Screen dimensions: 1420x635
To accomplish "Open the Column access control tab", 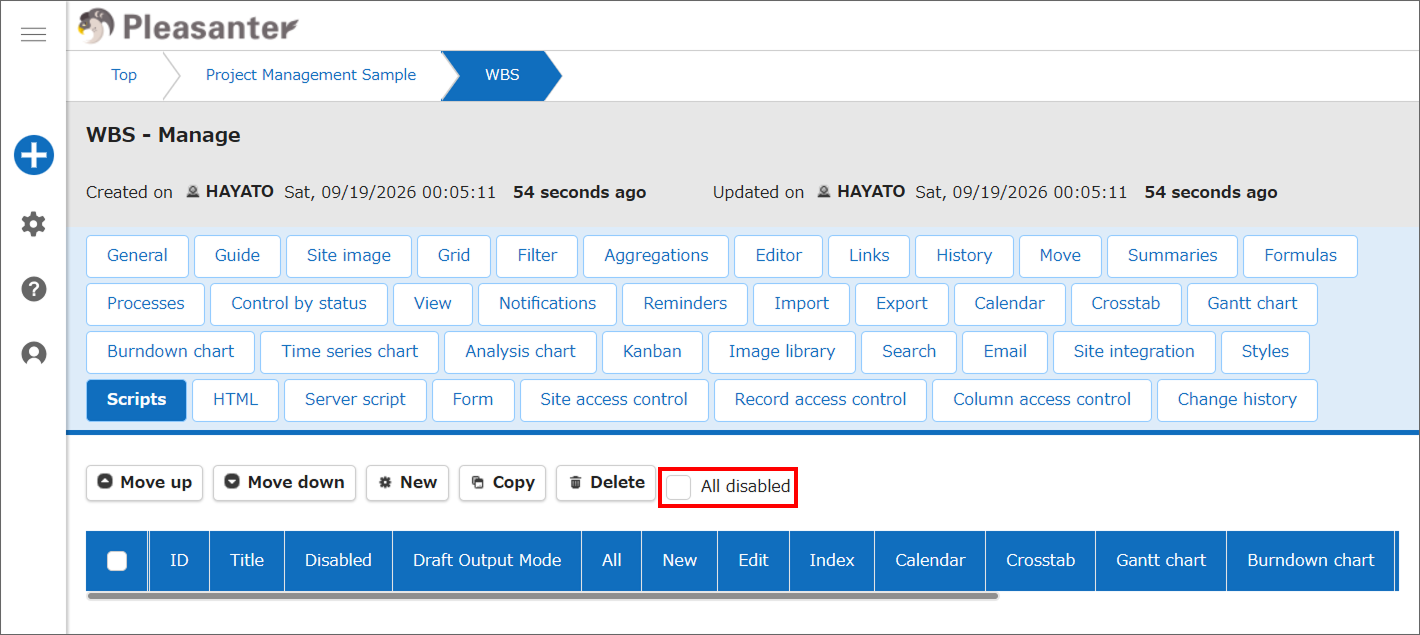I will (1042, 400).
